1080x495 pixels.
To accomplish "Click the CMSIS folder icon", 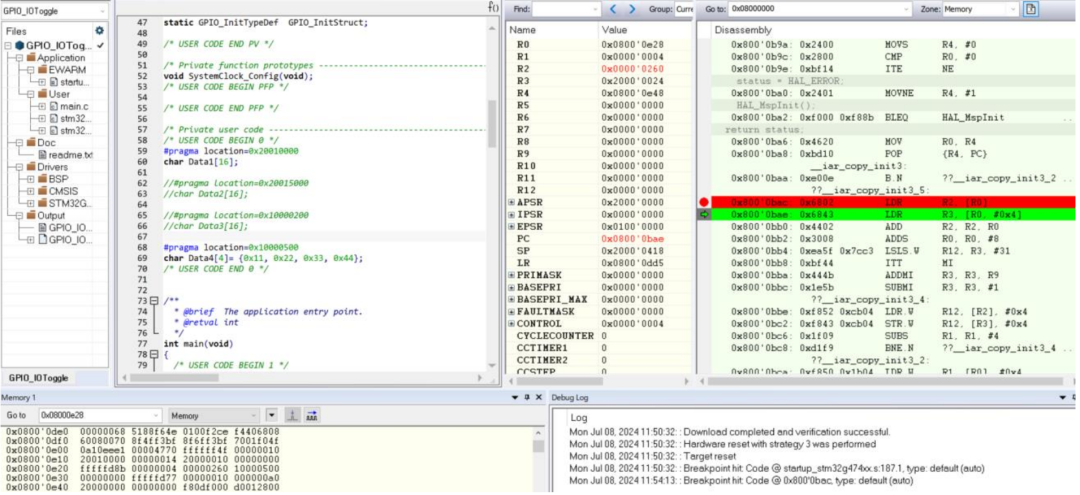I will [42, 191].
